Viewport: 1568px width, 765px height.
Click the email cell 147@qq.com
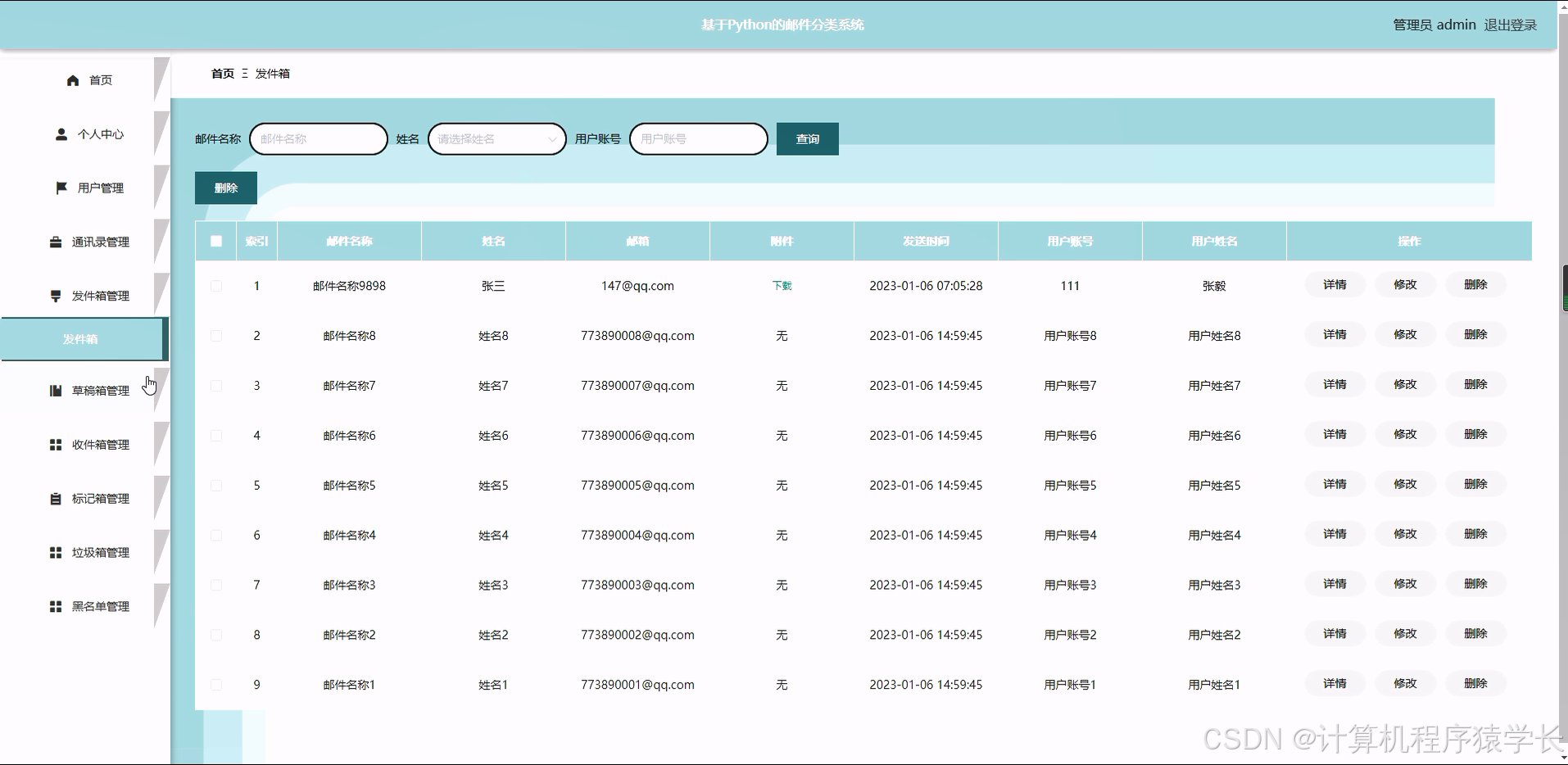pos(637,286)
